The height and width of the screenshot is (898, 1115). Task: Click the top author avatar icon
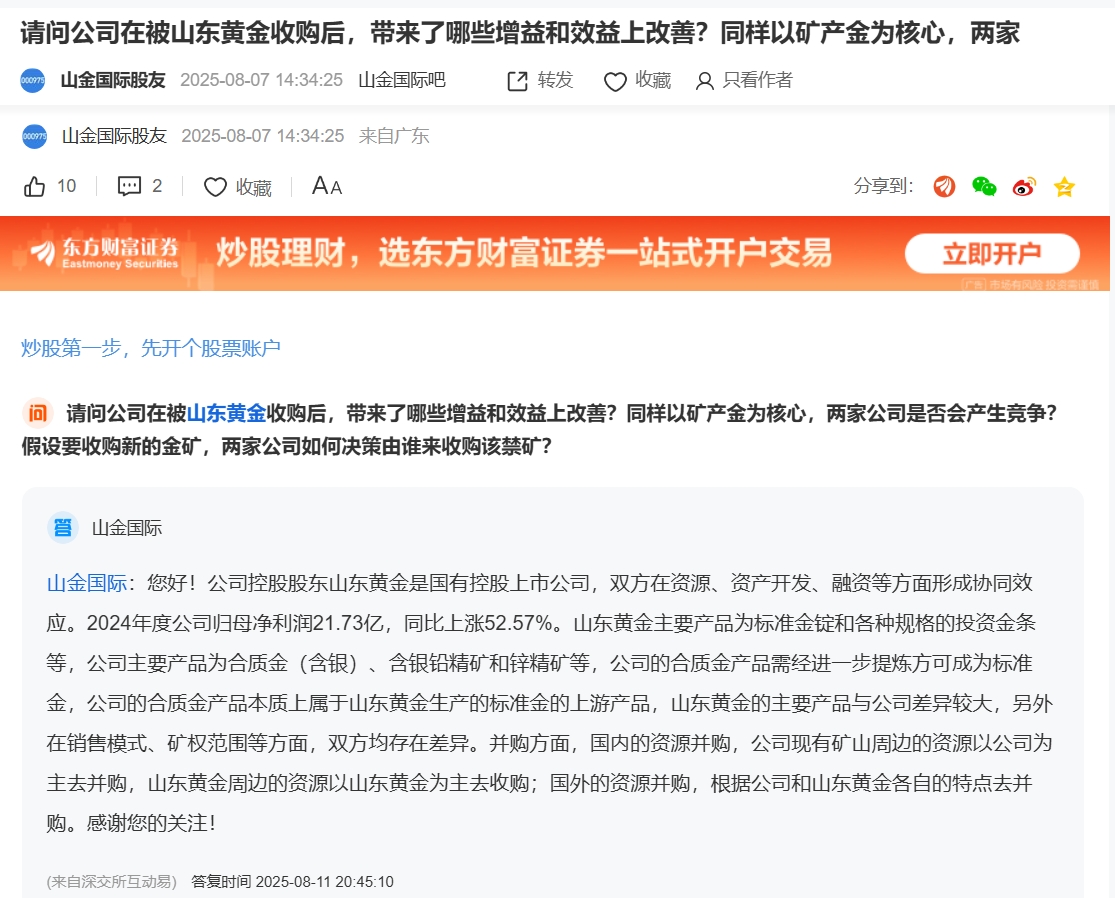(x=33, y=80)
